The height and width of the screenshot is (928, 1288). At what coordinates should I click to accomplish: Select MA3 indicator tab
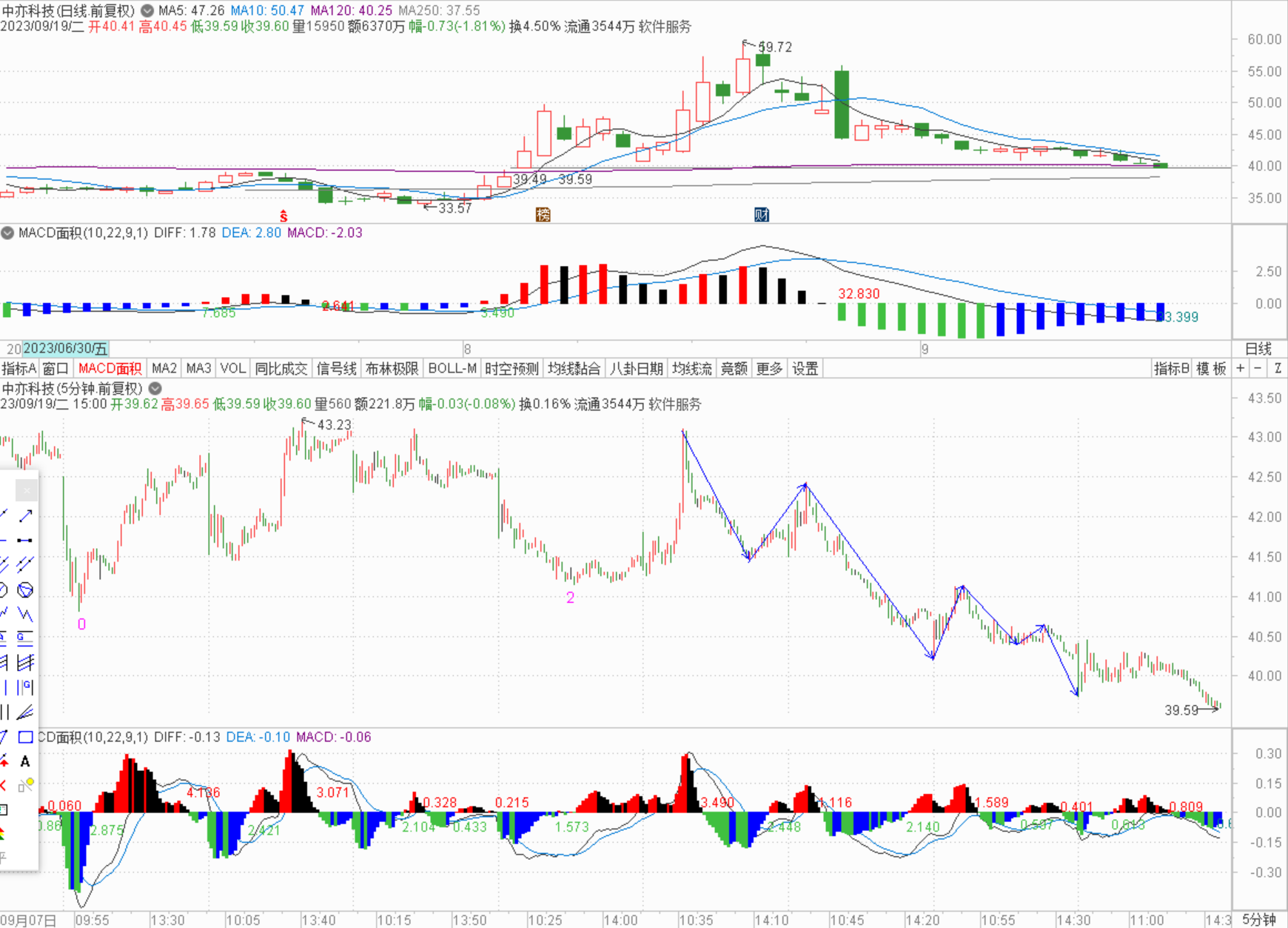click(198, 368)
